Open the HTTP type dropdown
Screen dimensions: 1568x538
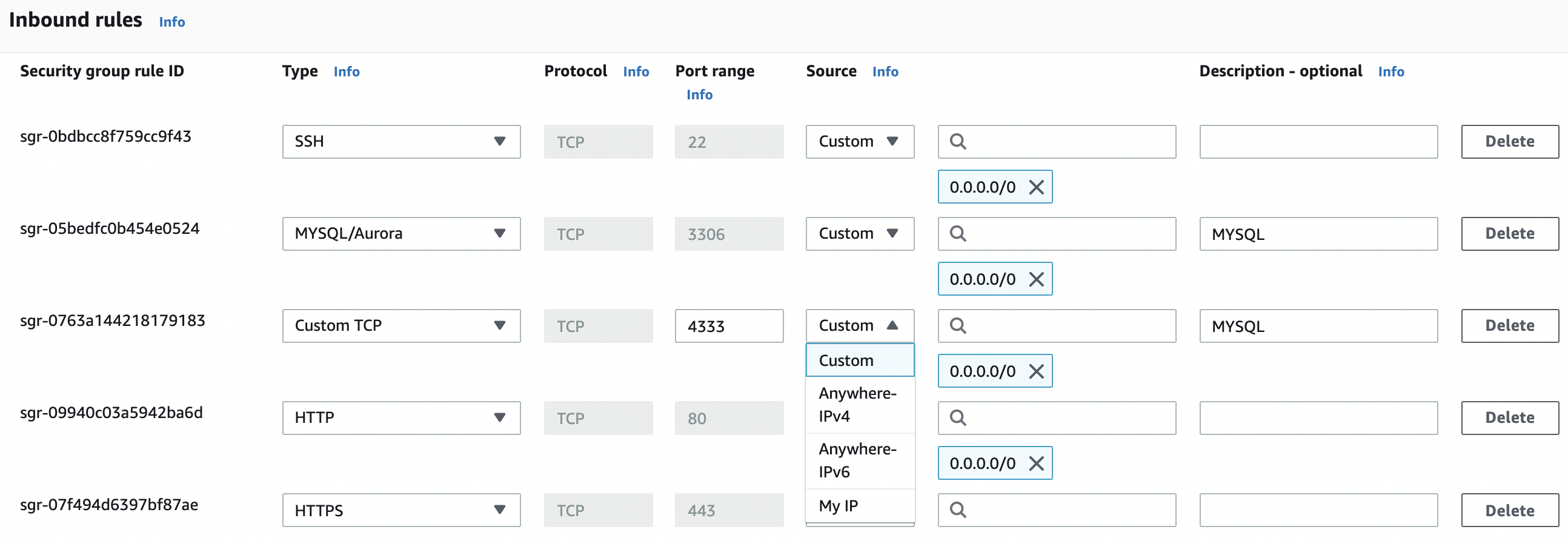tap(401, 418)
